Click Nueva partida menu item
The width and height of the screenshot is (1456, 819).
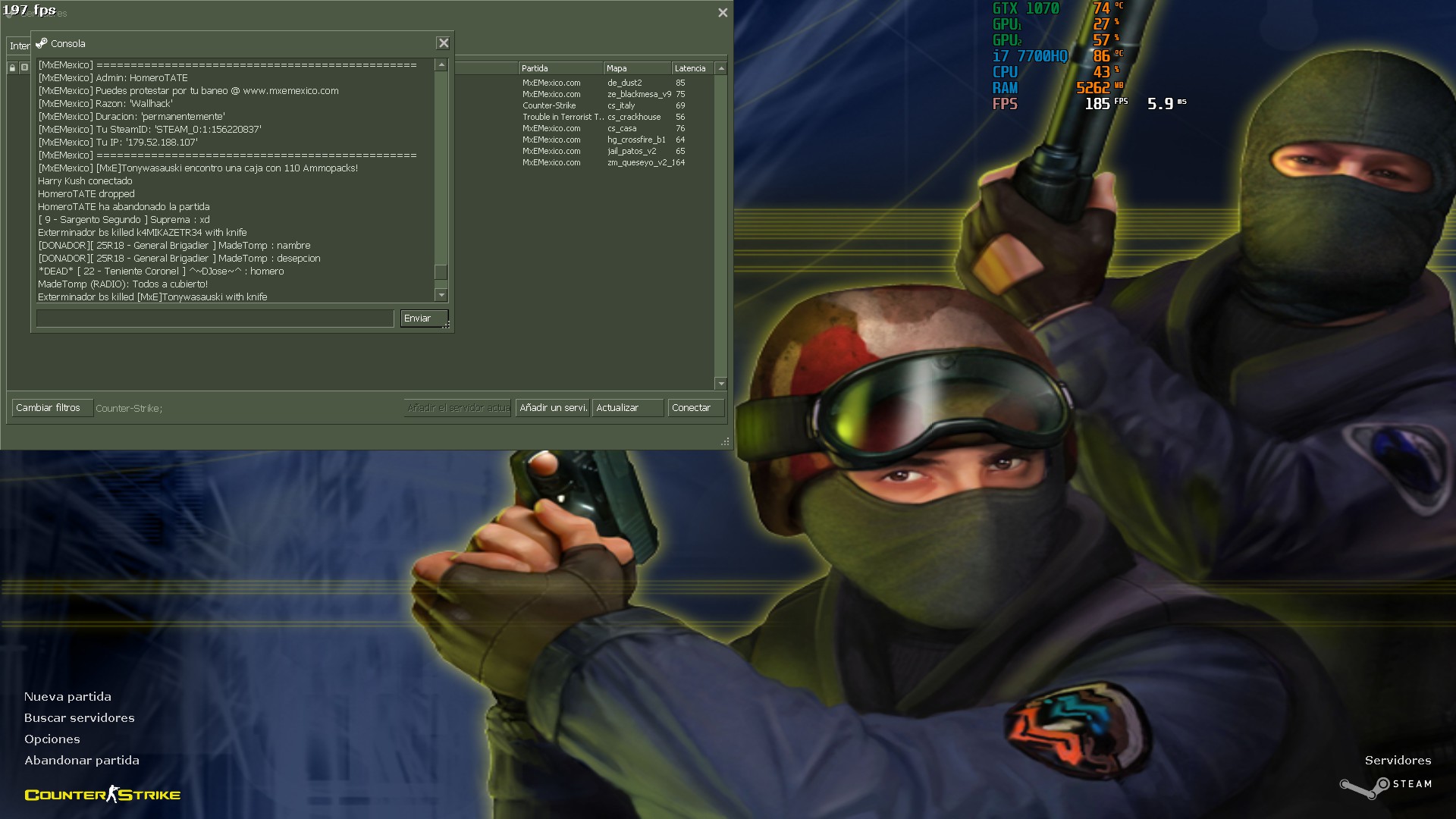pos(67,697)
